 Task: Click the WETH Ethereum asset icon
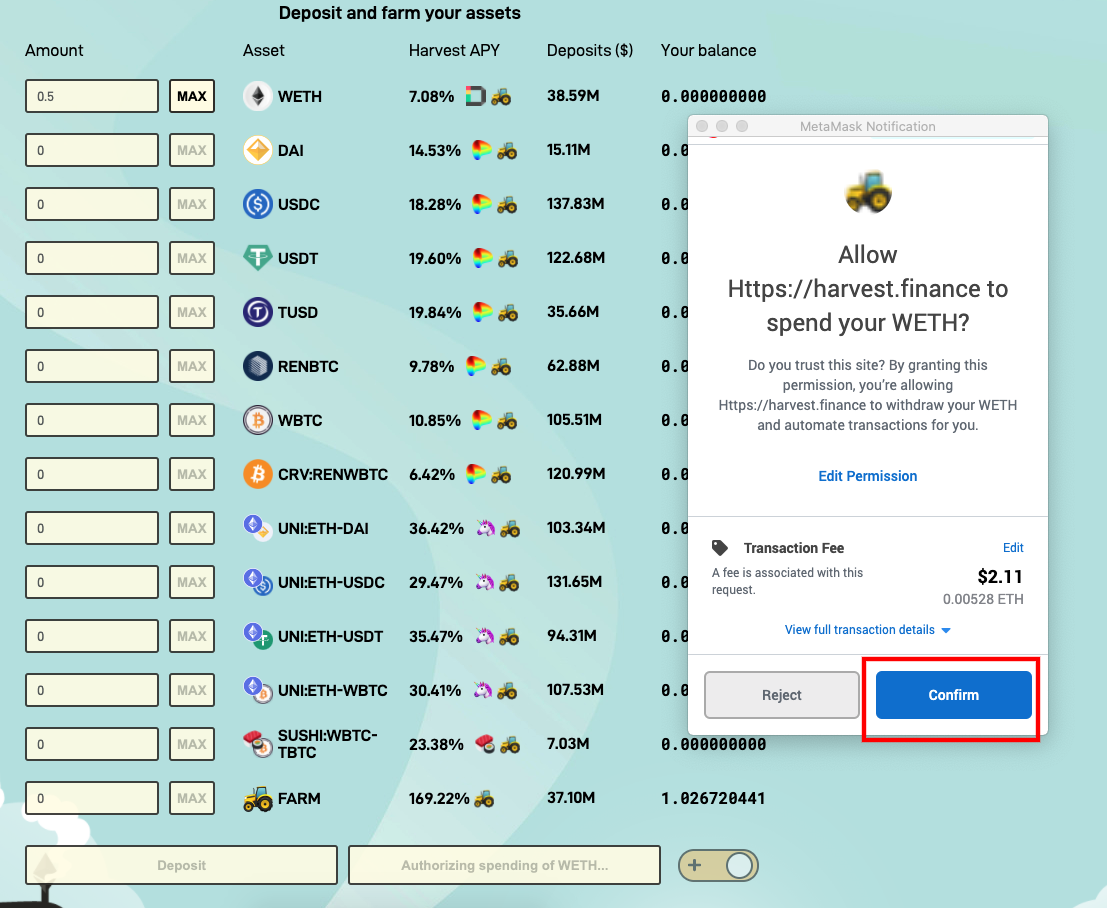pos(258,96)
